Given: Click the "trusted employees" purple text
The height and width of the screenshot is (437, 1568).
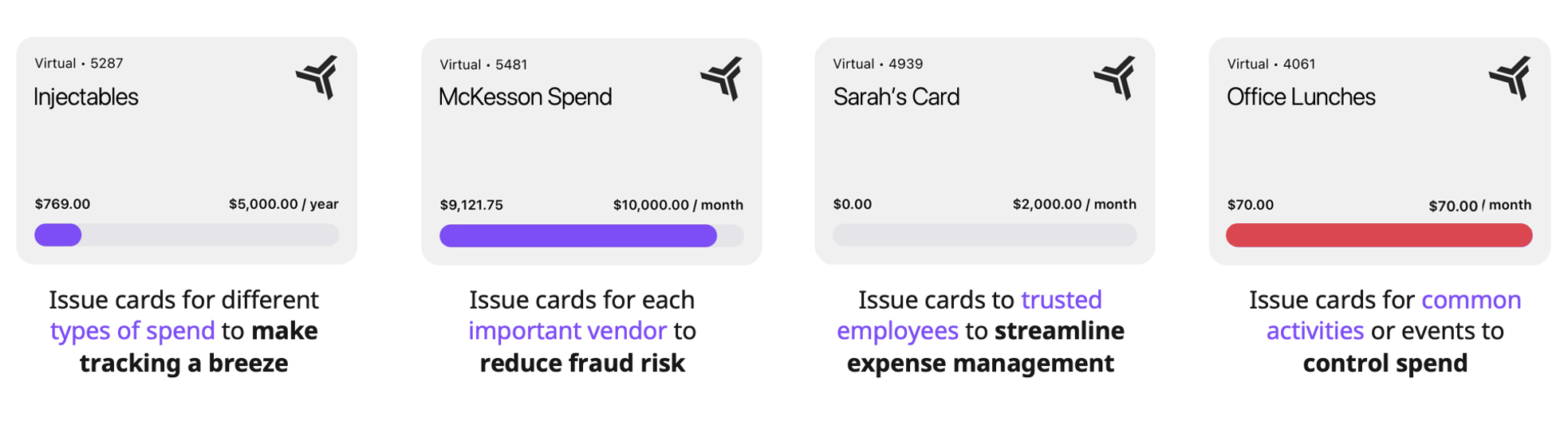Looking at the screenshot, I should click(969, 315).
